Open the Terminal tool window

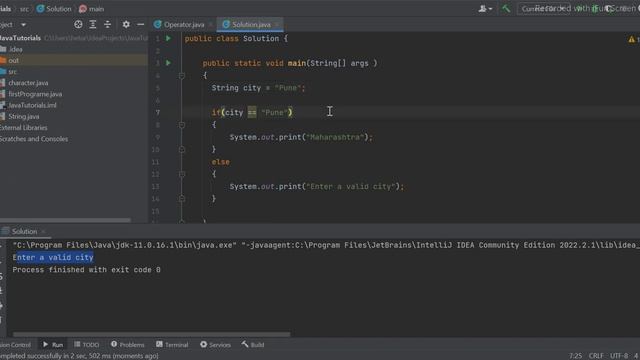pos(172,344)
